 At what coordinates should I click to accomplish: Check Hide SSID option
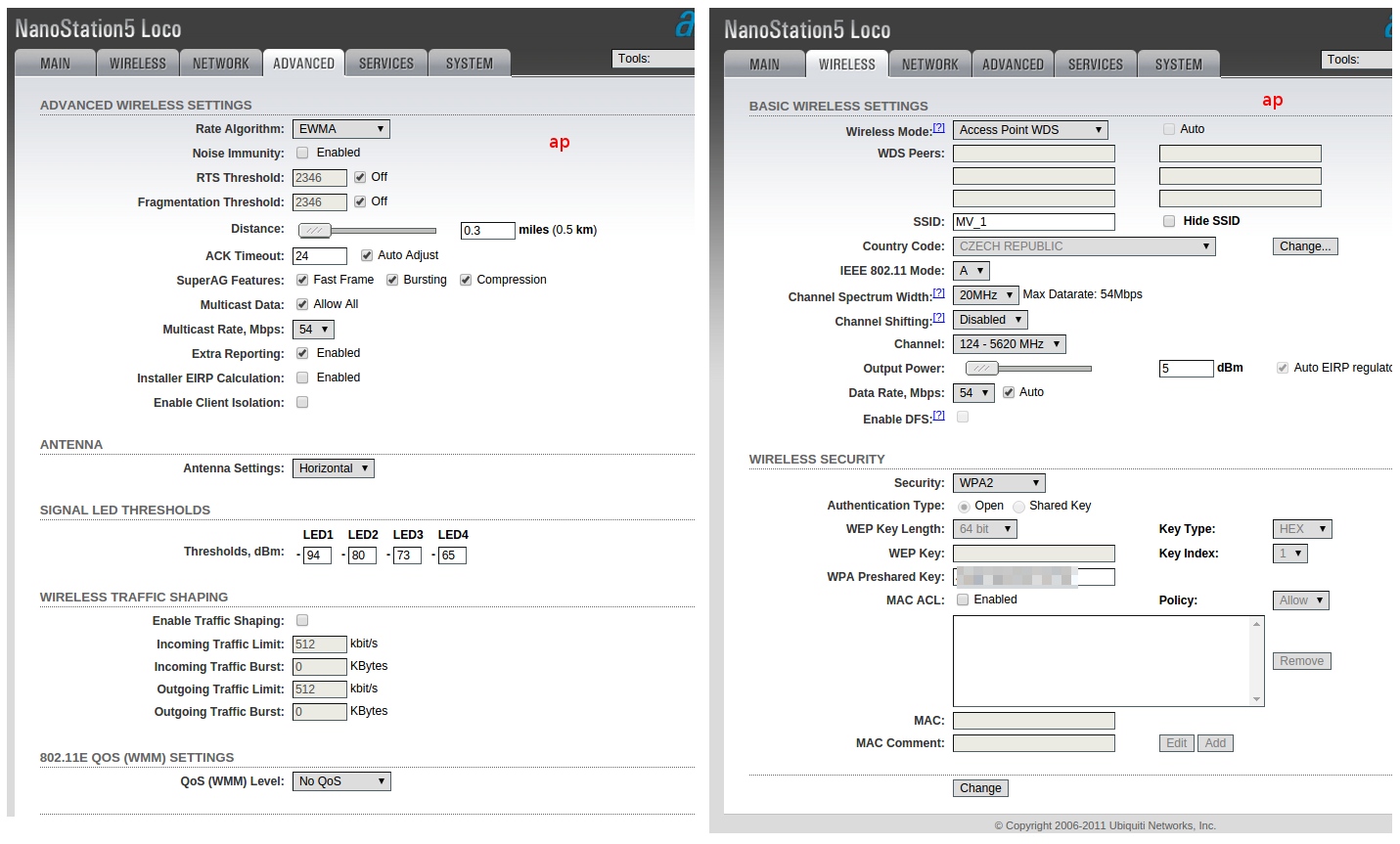[x=1169, y=221]
